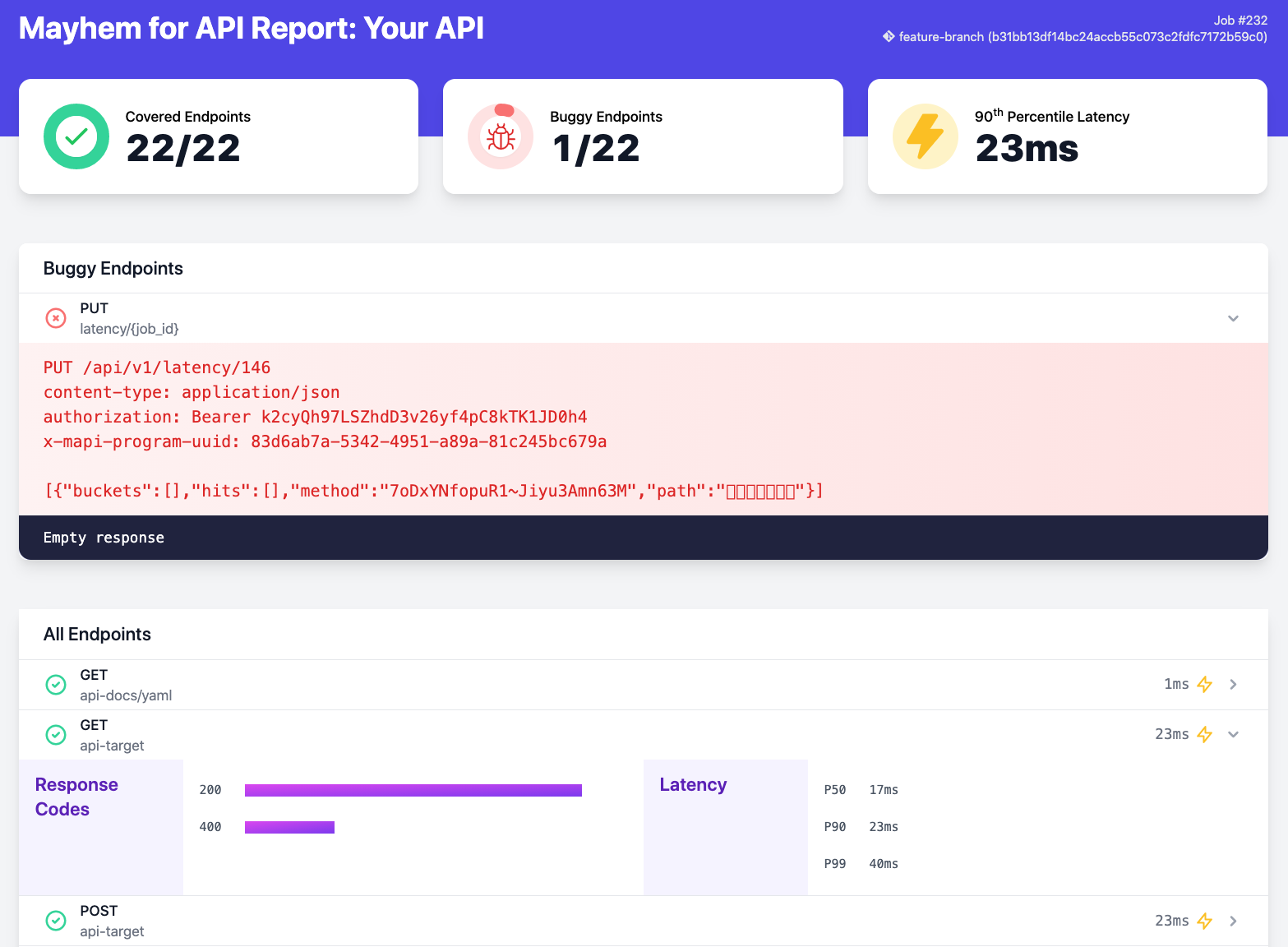Click the lightning icon beside 1ms latency
This screenshot has width=1288, height=947.
[x=1205, y=684]
